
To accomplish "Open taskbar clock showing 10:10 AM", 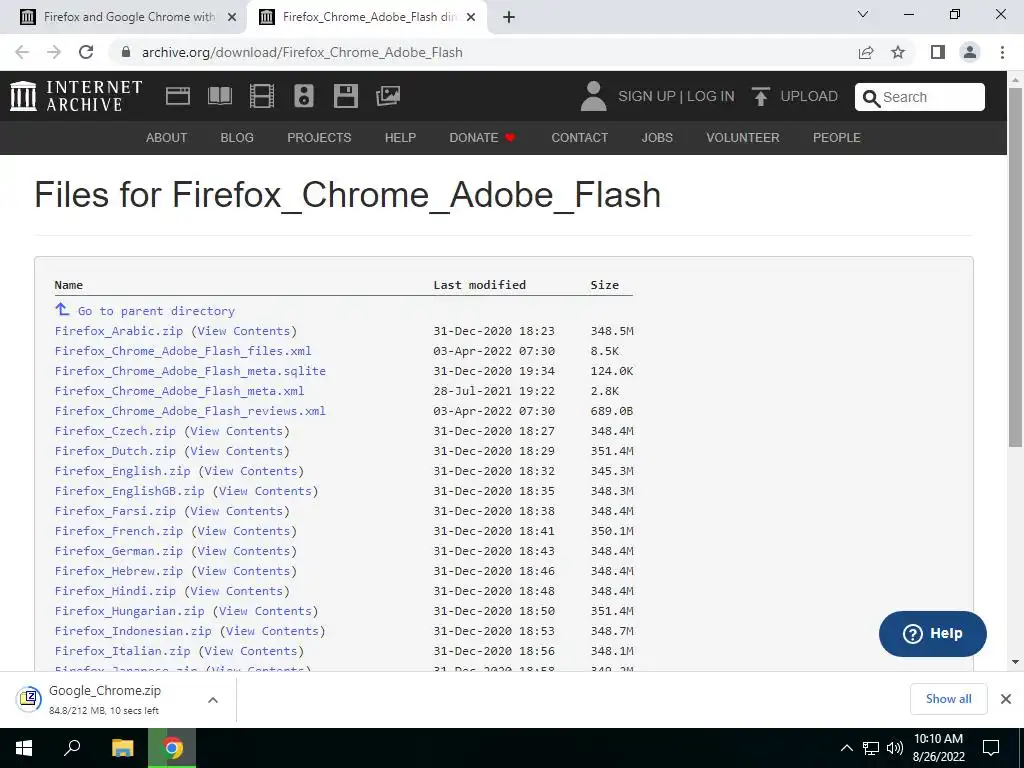I will point(938,748).
